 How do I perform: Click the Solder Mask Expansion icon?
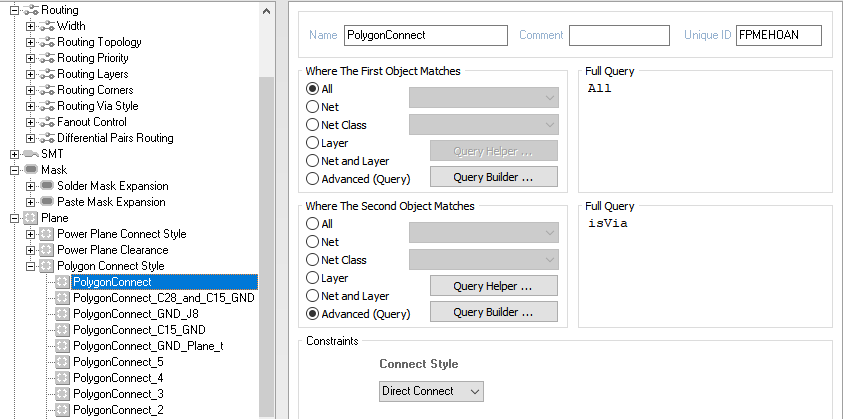click(46, 186)
